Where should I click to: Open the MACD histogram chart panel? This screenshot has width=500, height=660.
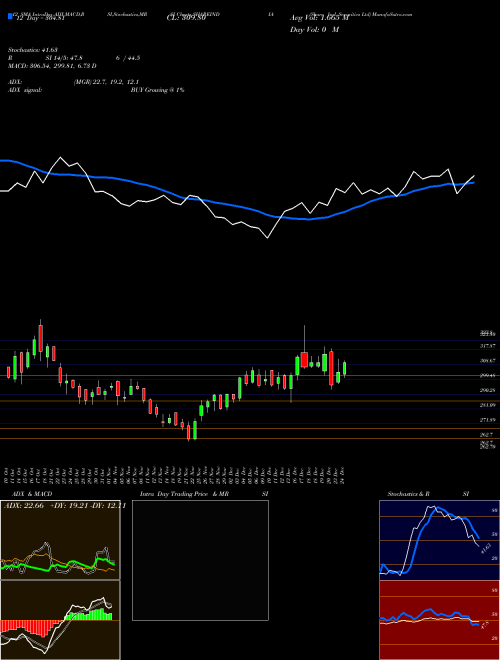(x=60, y=620)
